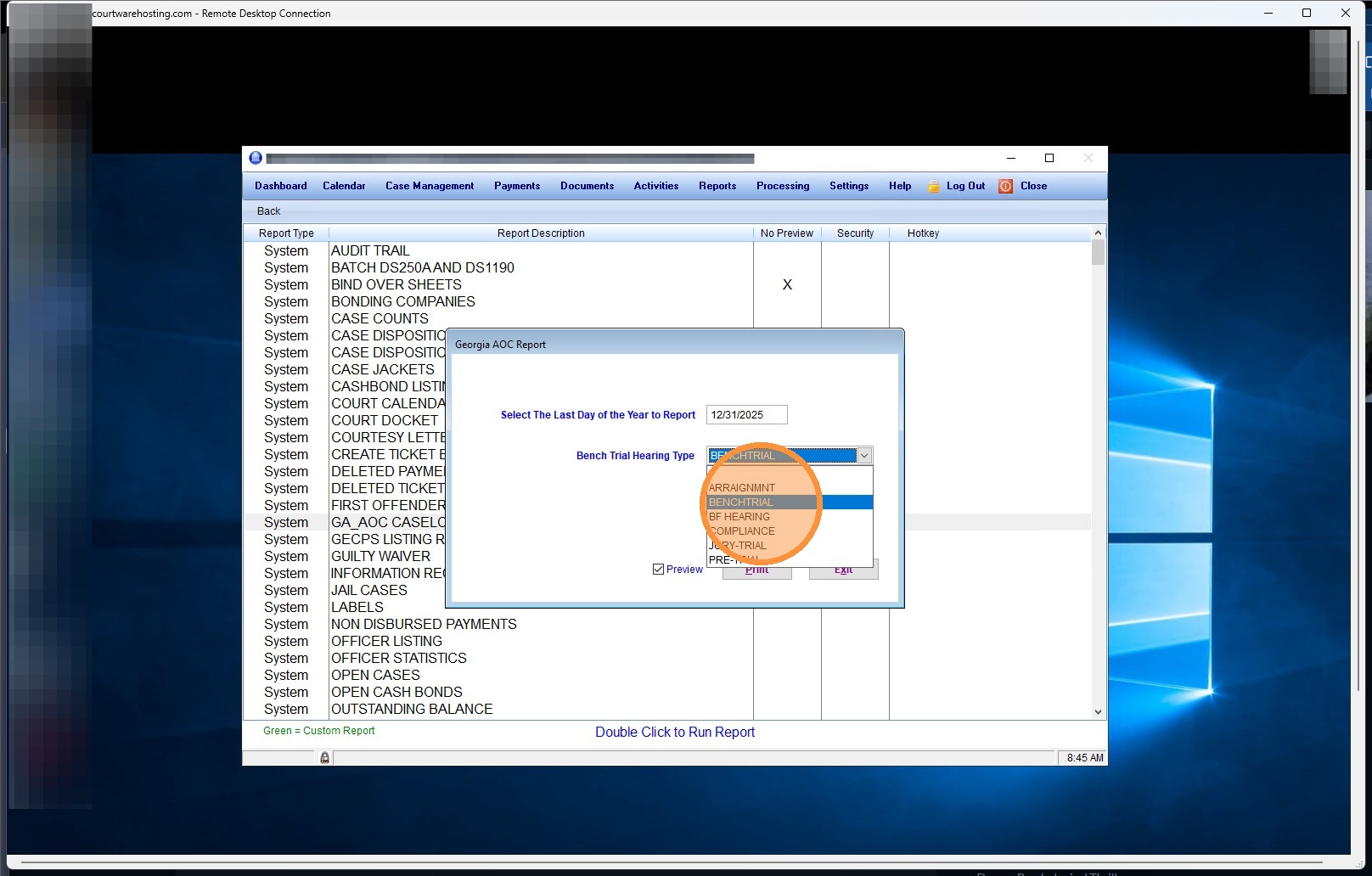Open the Payments menu

click(517, 186)
